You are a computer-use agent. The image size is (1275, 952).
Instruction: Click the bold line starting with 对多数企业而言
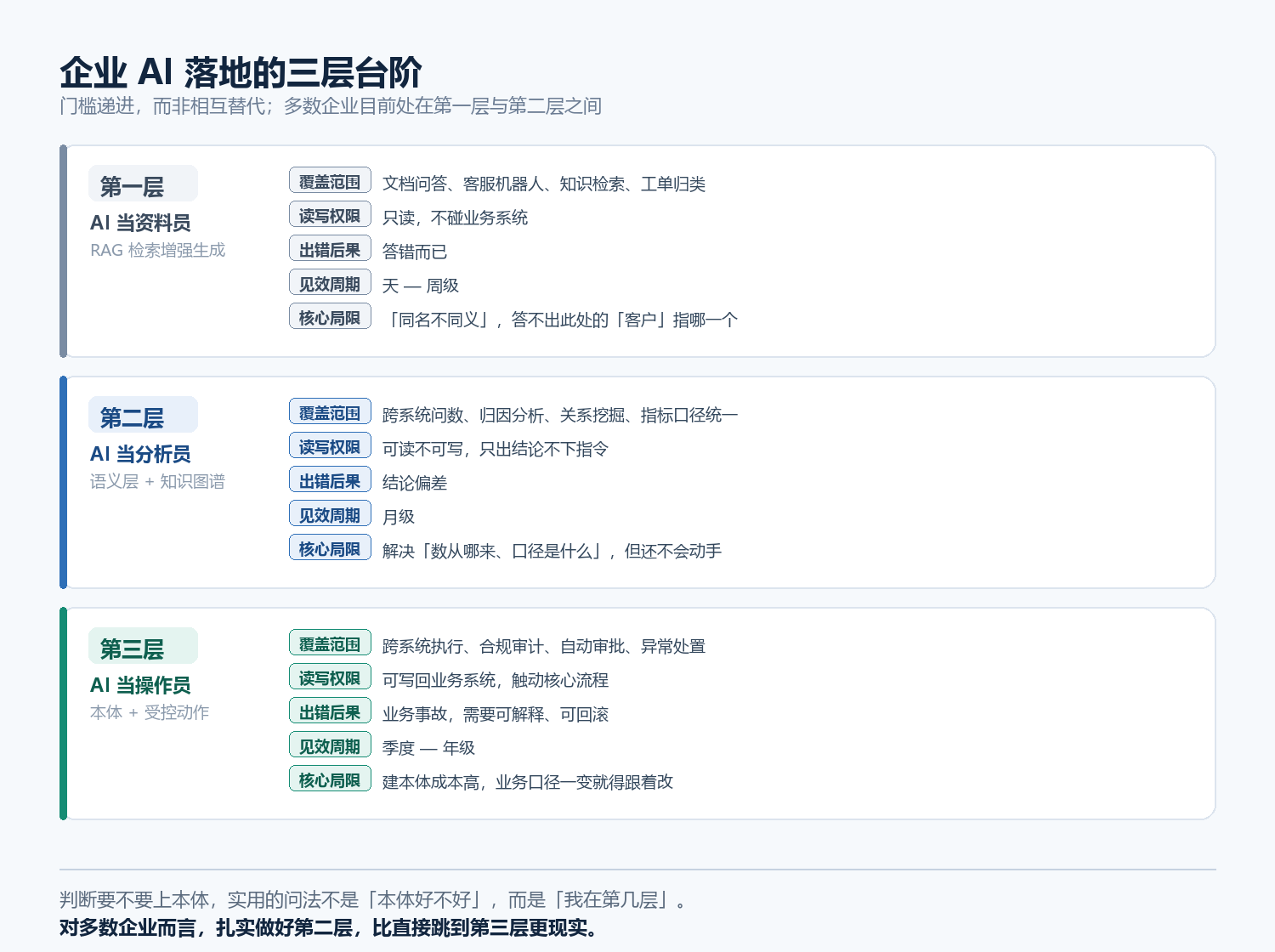click(329, 927)
